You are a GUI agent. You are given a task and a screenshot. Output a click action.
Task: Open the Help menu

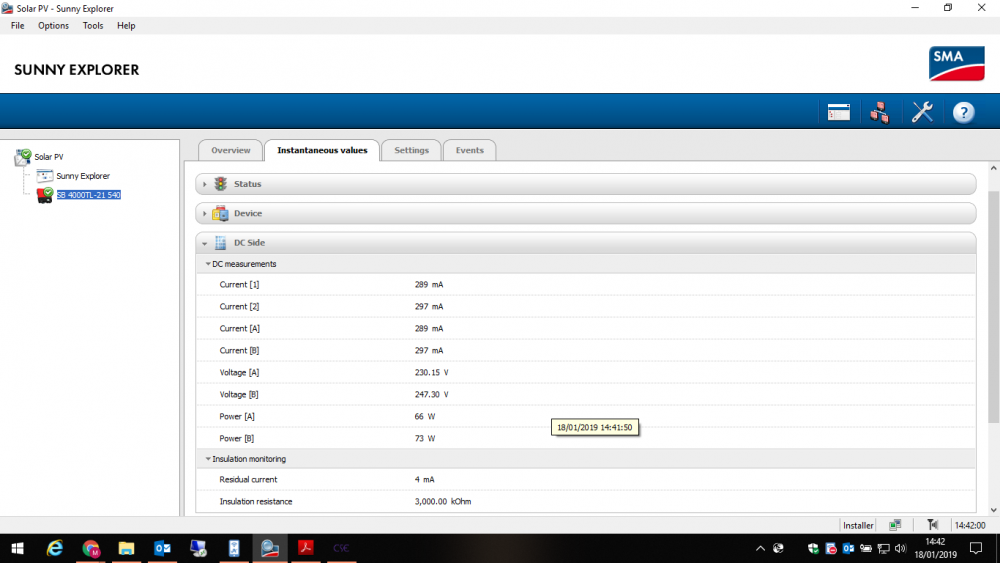coord(126,26)
